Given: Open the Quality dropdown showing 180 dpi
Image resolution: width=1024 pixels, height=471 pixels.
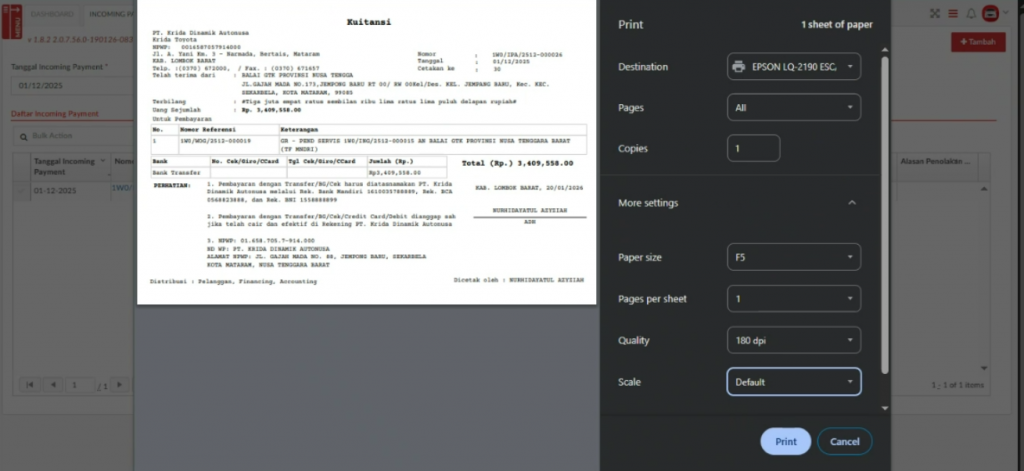Looking at the screenshot, I should [x=793, y=340].
